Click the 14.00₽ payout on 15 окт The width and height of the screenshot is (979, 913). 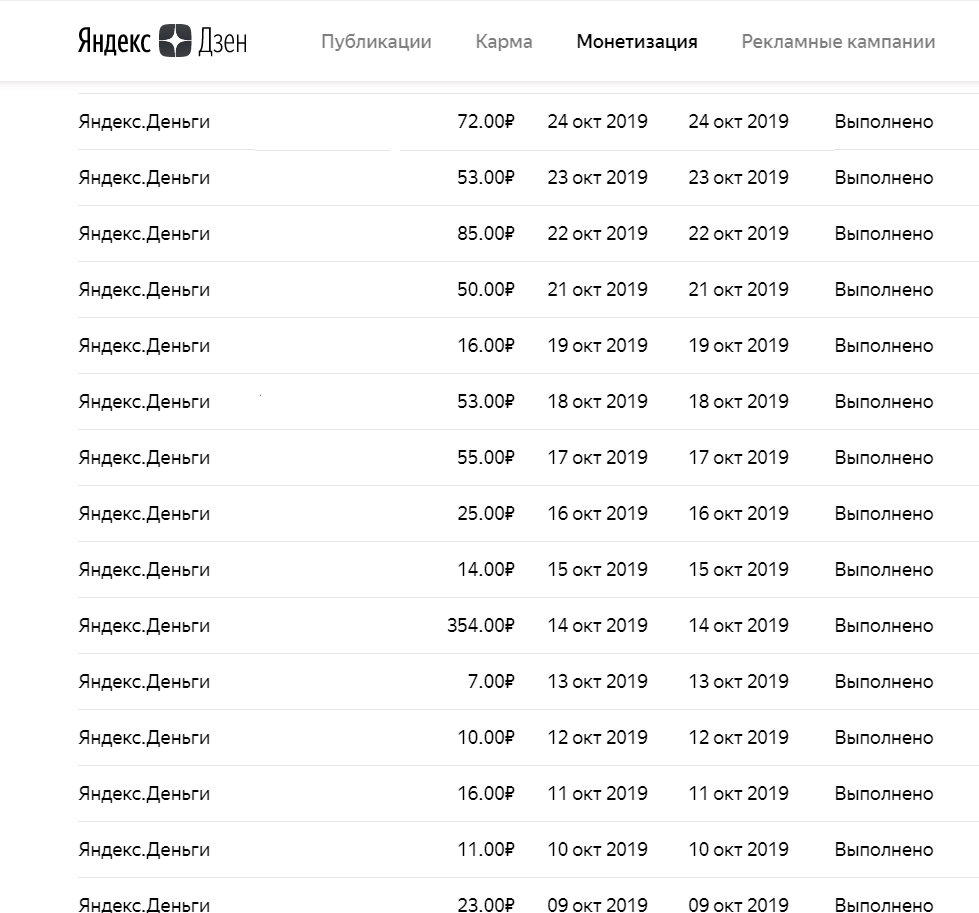[486, 570]
